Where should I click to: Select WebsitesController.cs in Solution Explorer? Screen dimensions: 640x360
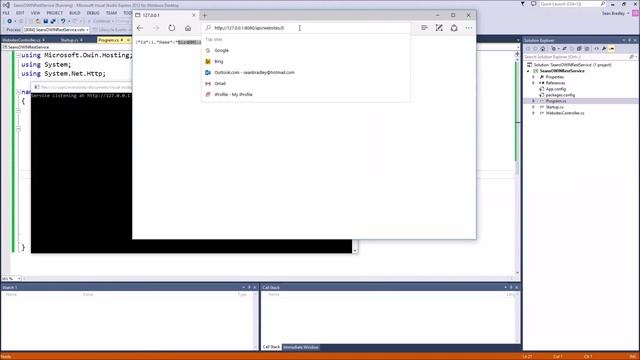(565, 113)
